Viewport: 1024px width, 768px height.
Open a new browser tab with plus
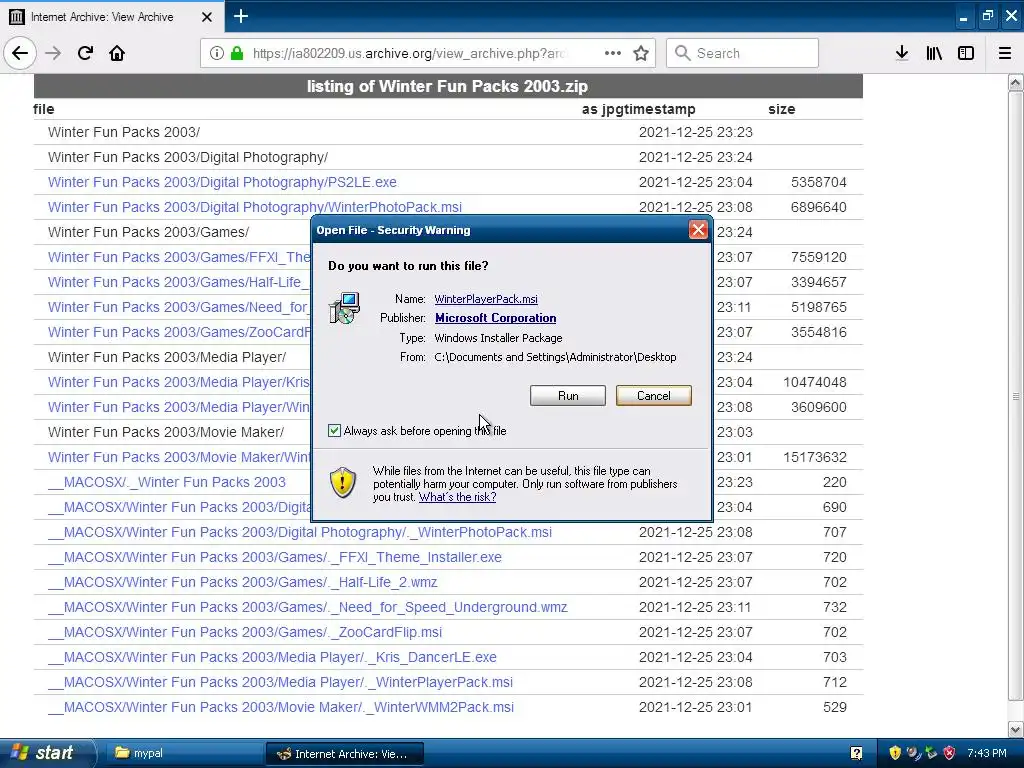(x=241, y=16)
